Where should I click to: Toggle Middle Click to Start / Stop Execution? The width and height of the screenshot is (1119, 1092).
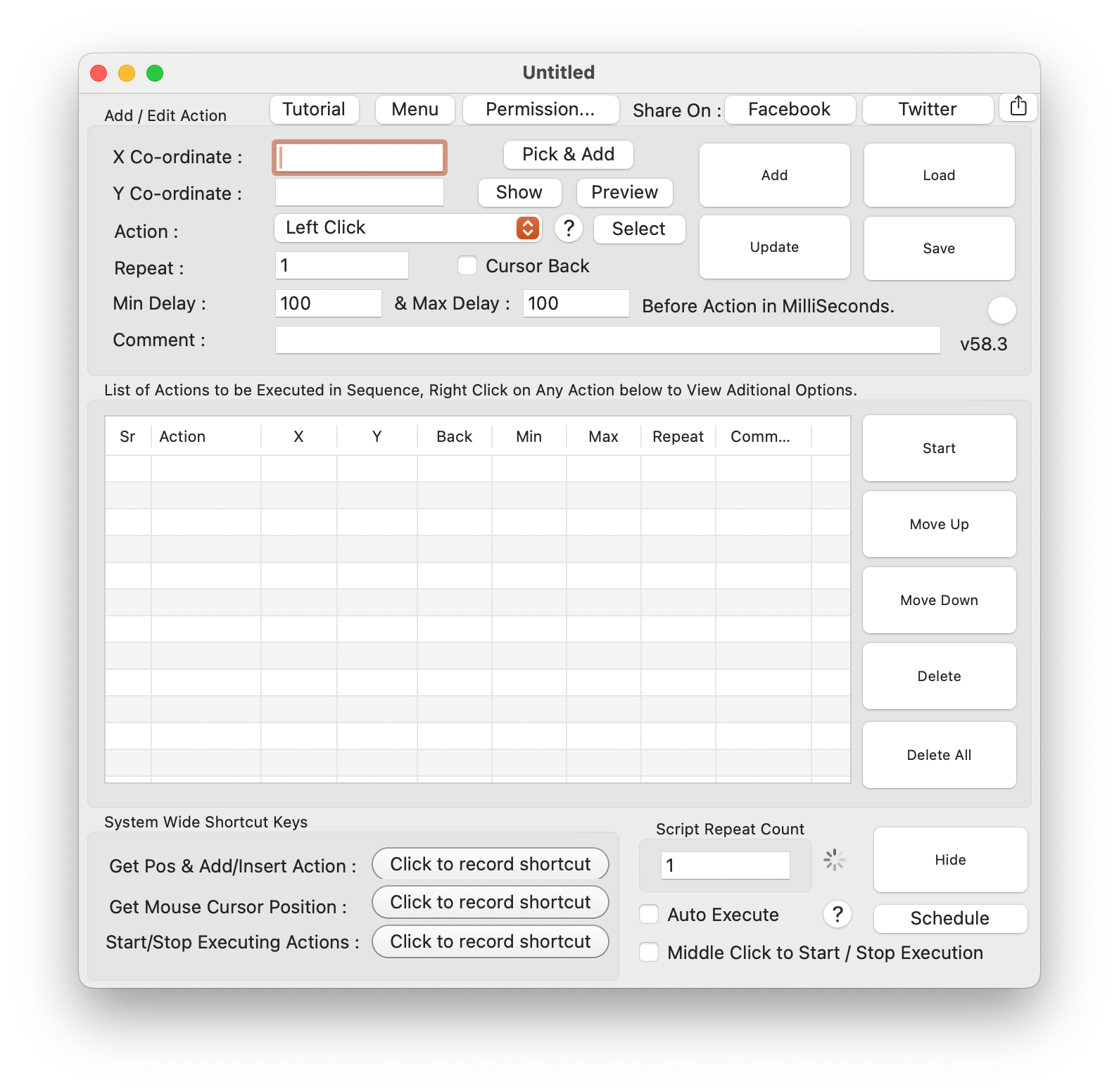[x=649, y=952]
